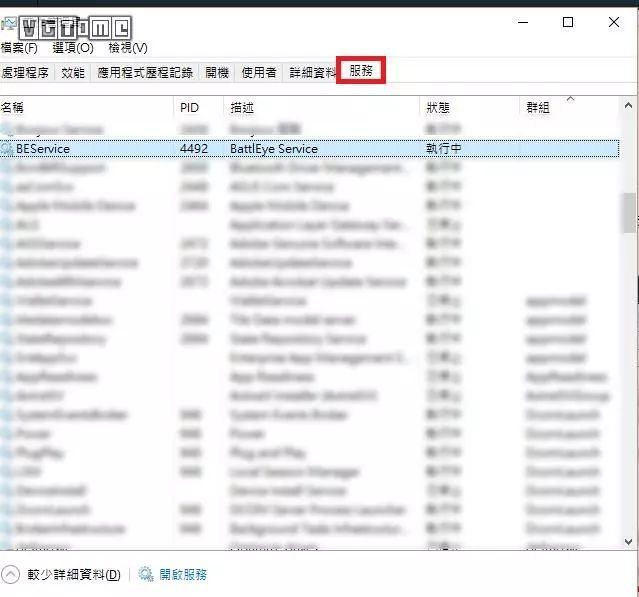Click the BEService gear icon
Image resolution: width=639 pixels, height=597 pixels.
click(x=7, y=149)
